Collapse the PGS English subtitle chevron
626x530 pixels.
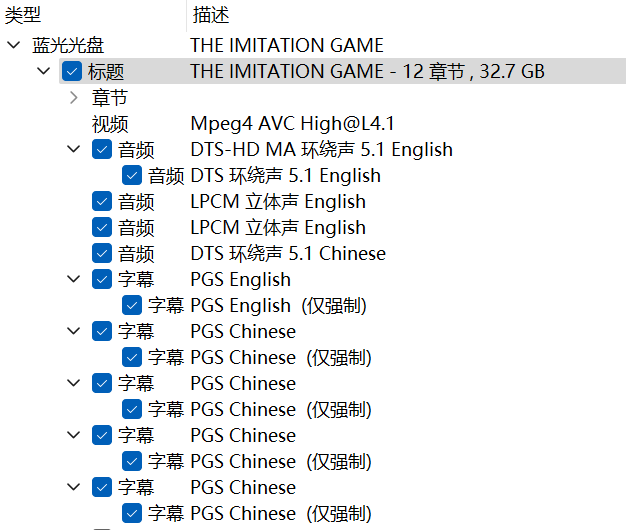pyautogui.click(x=73, y=279)
